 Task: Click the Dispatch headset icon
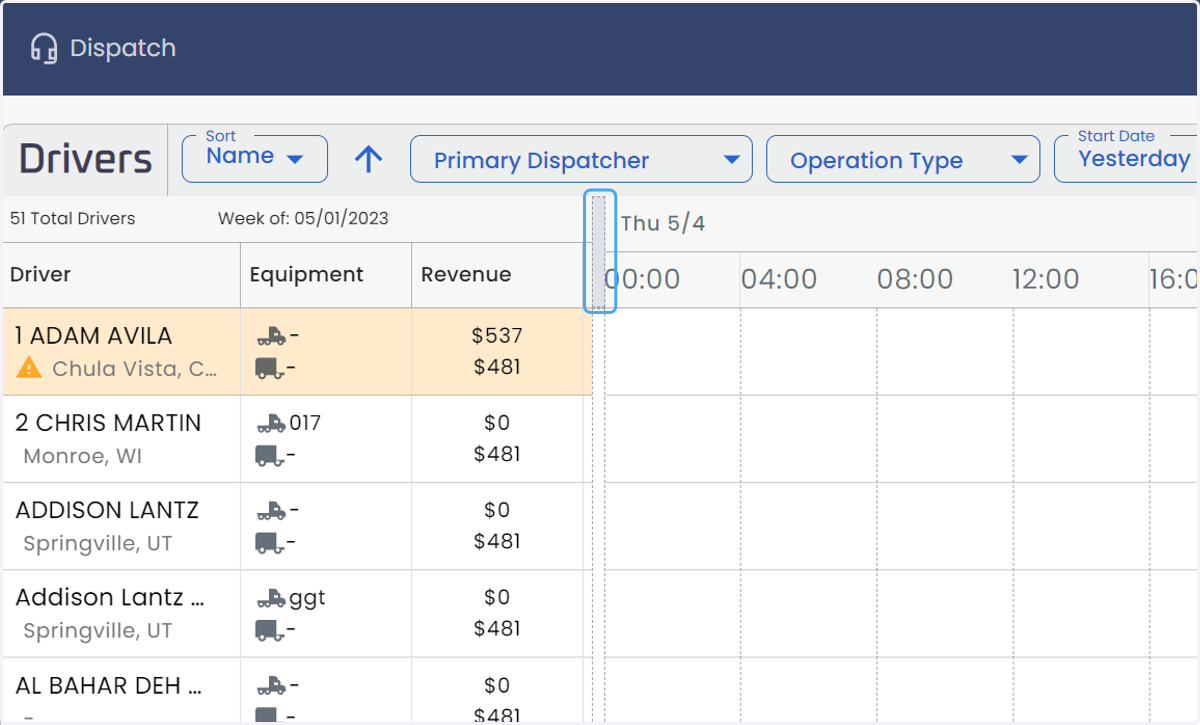click(44, 48)
